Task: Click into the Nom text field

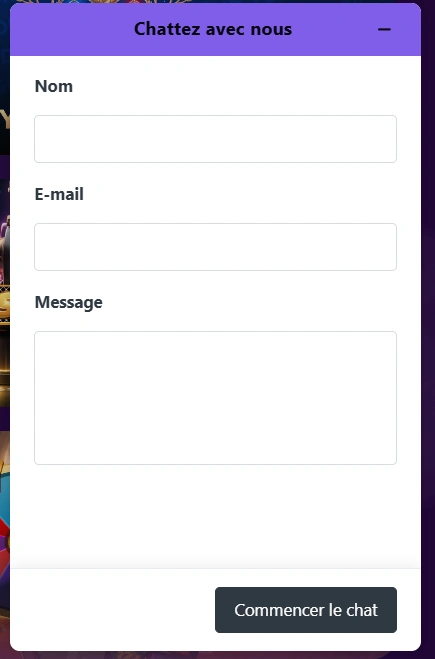Action: coord(215,139)
